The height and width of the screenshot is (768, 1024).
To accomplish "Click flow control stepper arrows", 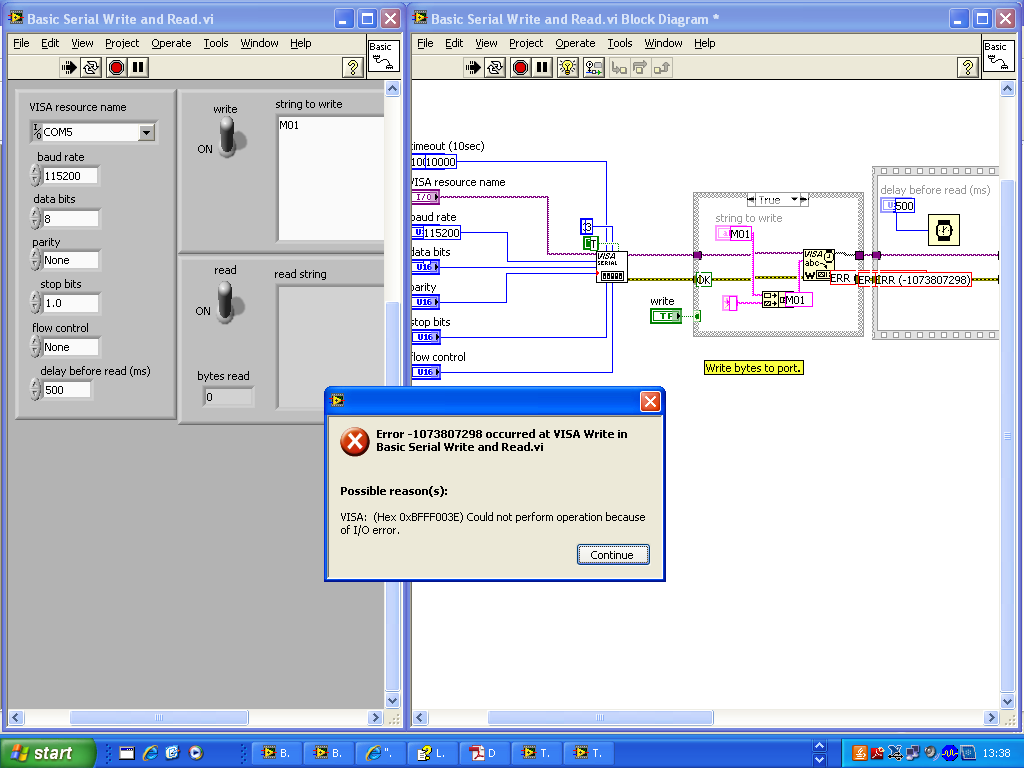I will 36,347.
